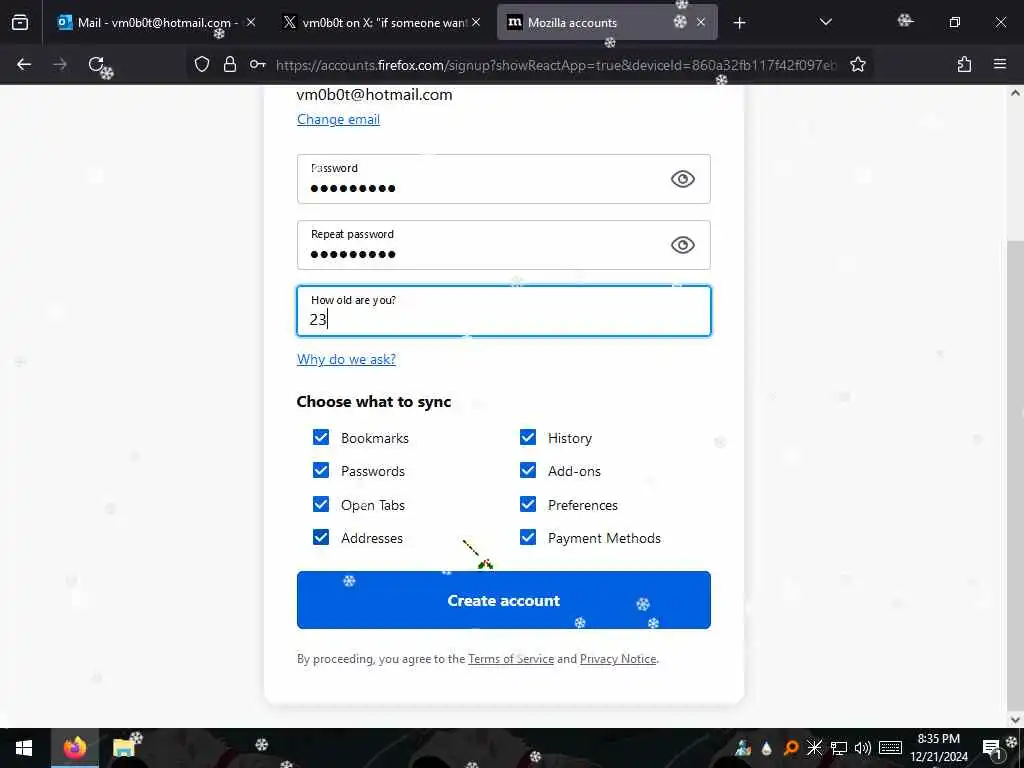Viewport: 1024px width, 768px height.
Task: Click the site security padlock icon
Action: pos(230,64)
